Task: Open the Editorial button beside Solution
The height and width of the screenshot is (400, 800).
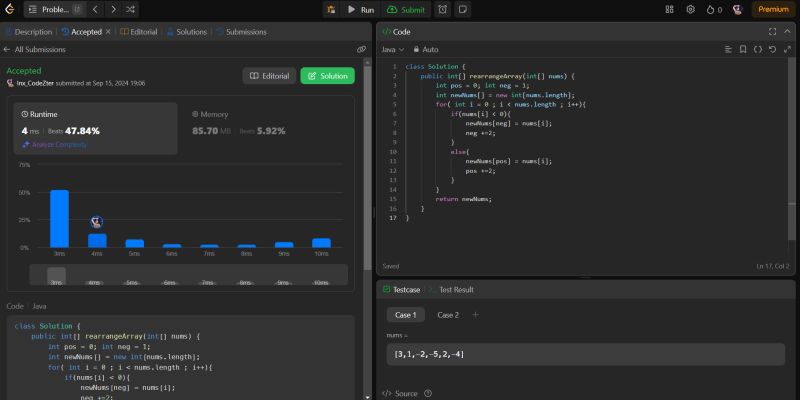Action: click(x=269, y=76)
